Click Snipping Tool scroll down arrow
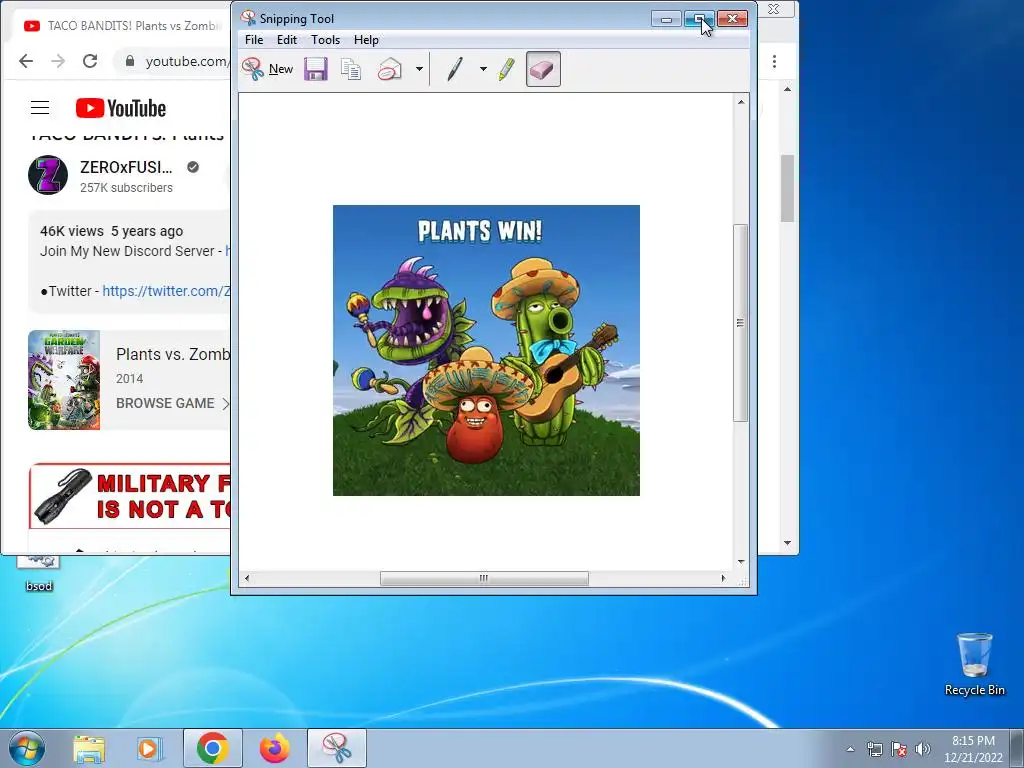The width and height of the screenshot is (1024, 768). (741, 562)
